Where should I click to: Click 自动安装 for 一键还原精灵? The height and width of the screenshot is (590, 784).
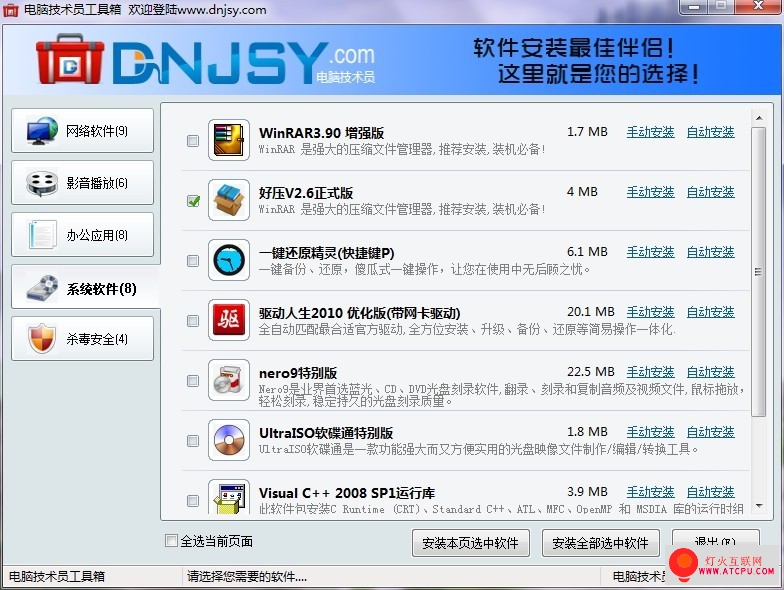(x=710, y=252)
